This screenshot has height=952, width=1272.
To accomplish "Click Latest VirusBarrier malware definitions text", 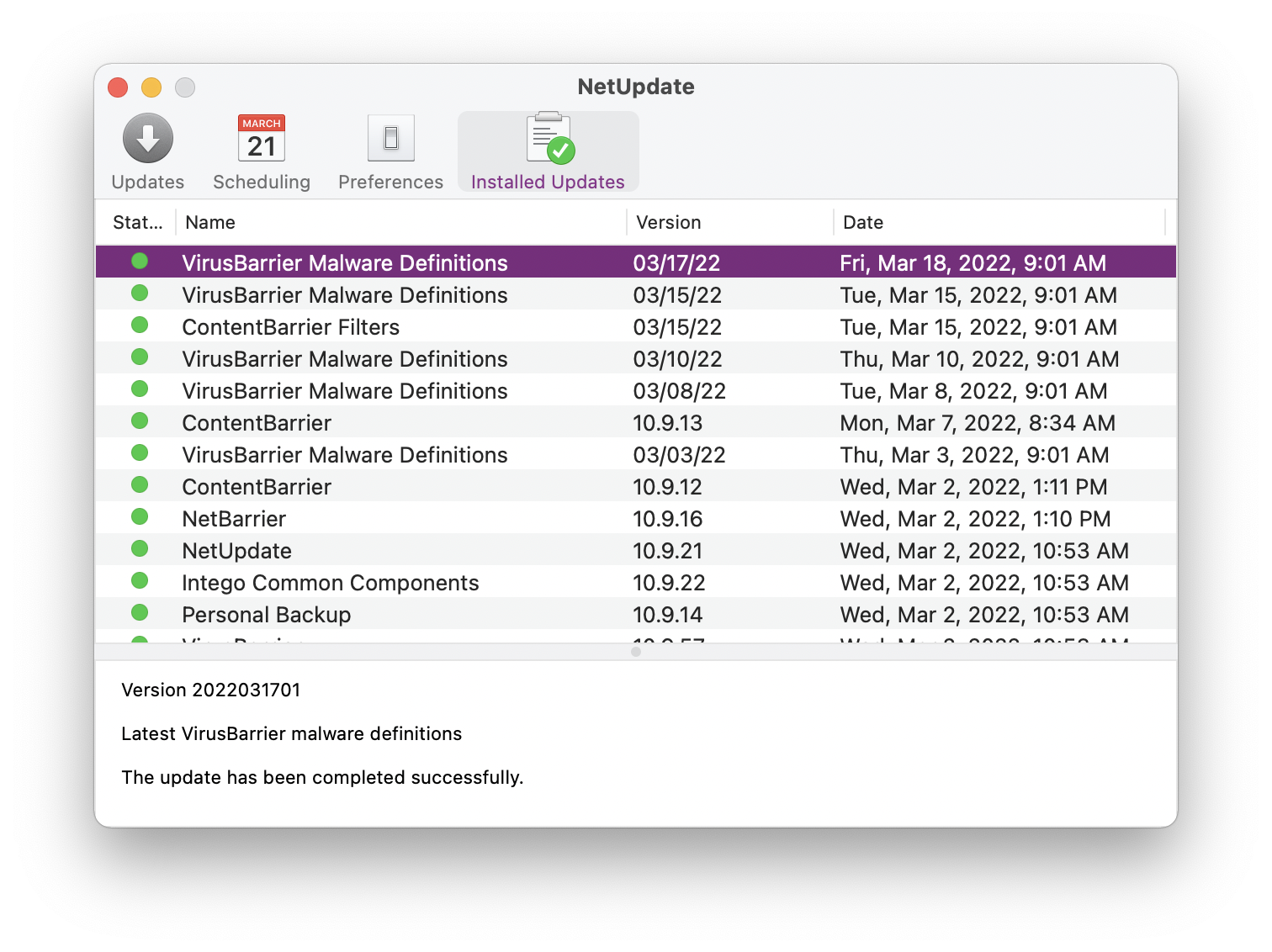I will tap(292, 734).
